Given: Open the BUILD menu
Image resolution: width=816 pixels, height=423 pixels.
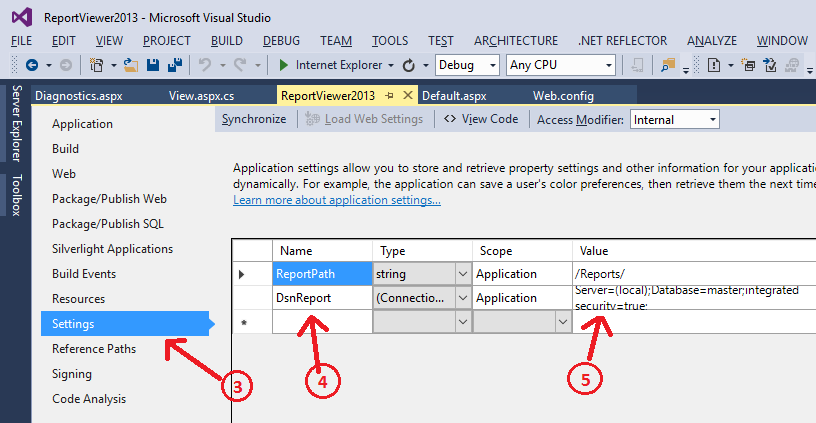Looking at the screenshot, I should point(227,41).
